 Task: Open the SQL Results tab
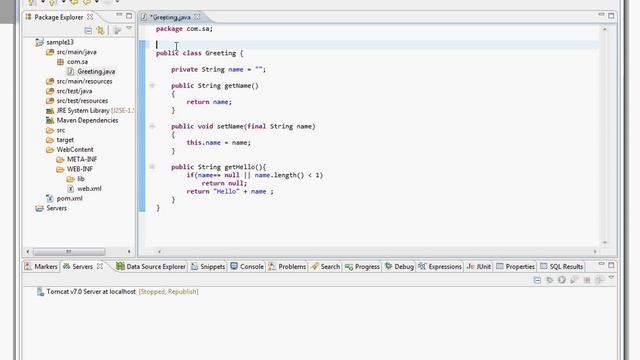coord(562,267)
